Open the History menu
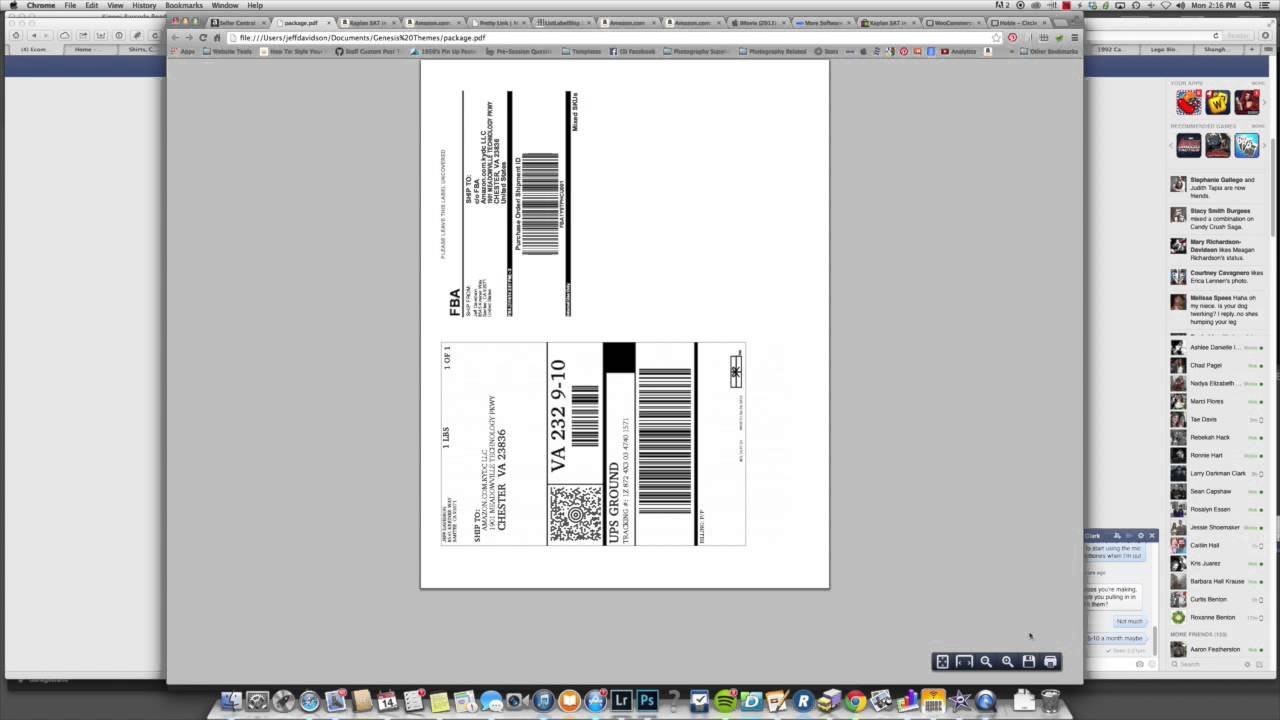Image resolution: width=1280 pixels, height=720 pixels. click(x=144, y=5)
